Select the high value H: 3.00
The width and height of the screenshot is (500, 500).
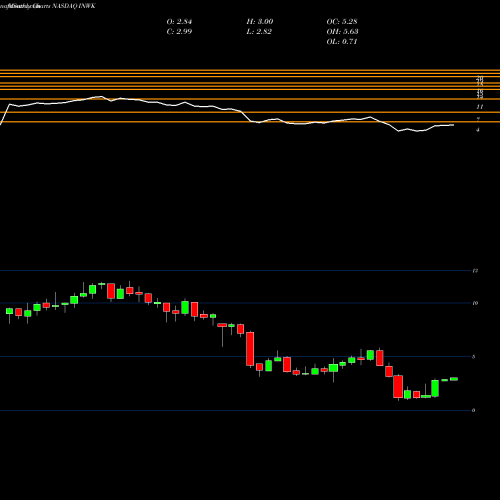click(x=260, y=22)
